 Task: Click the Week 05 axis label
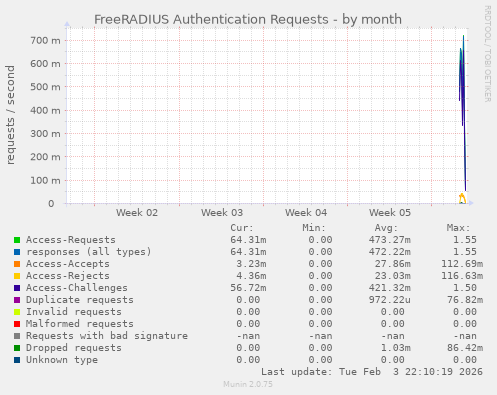[x=390, y=213]
